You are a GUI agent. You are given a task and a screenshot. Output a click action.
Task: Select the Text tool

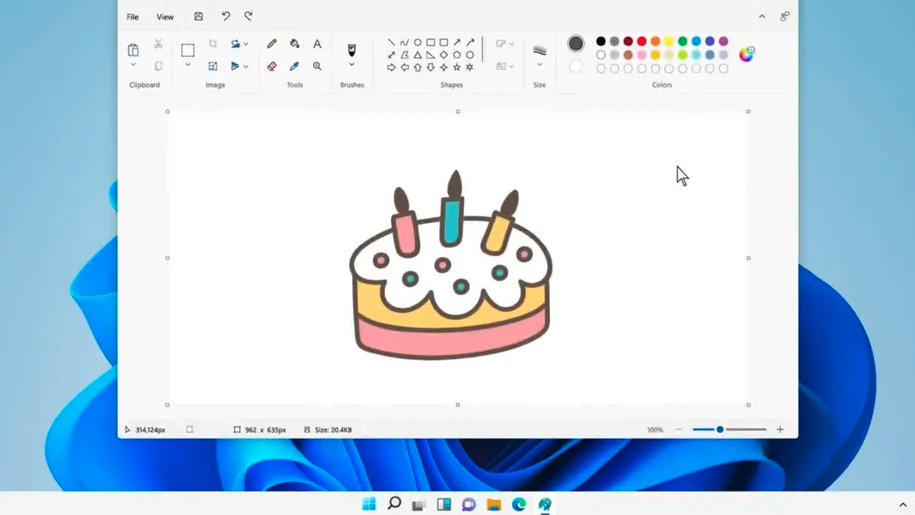[317, 44]
